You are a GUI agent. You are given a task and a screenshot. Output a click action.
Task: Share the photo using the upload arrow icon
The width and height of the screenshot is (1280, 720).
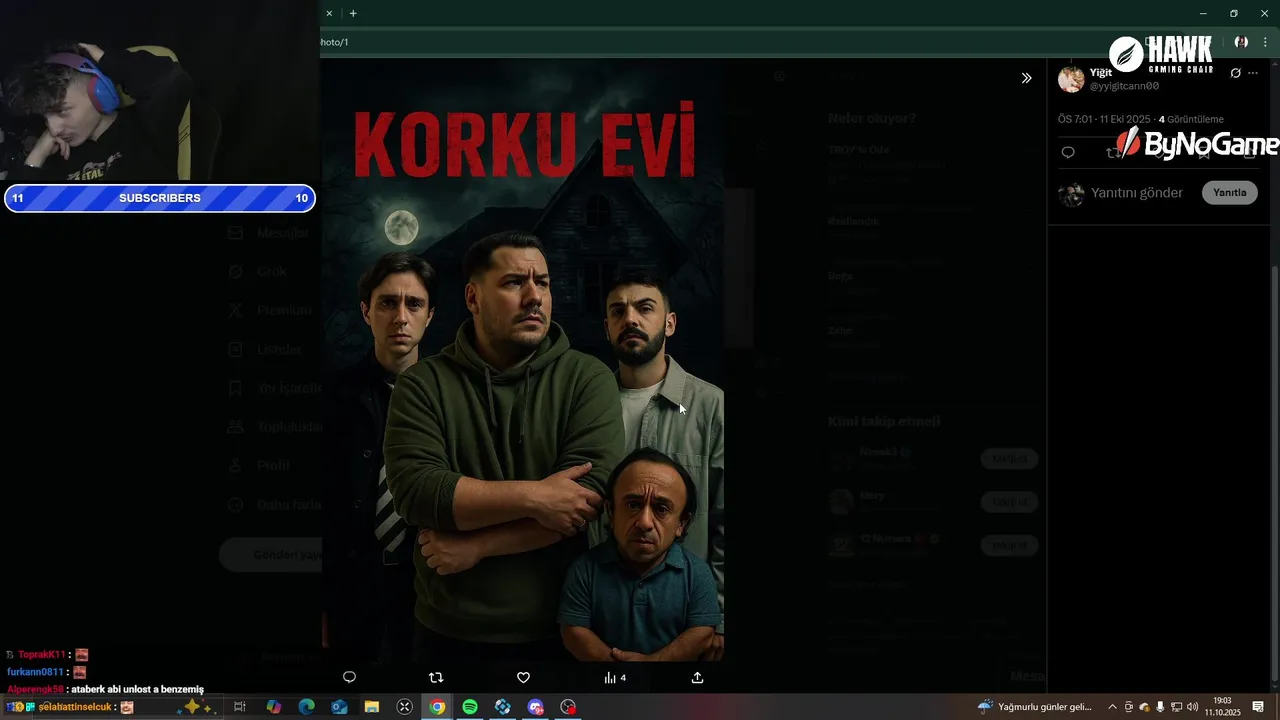(697, 677)
